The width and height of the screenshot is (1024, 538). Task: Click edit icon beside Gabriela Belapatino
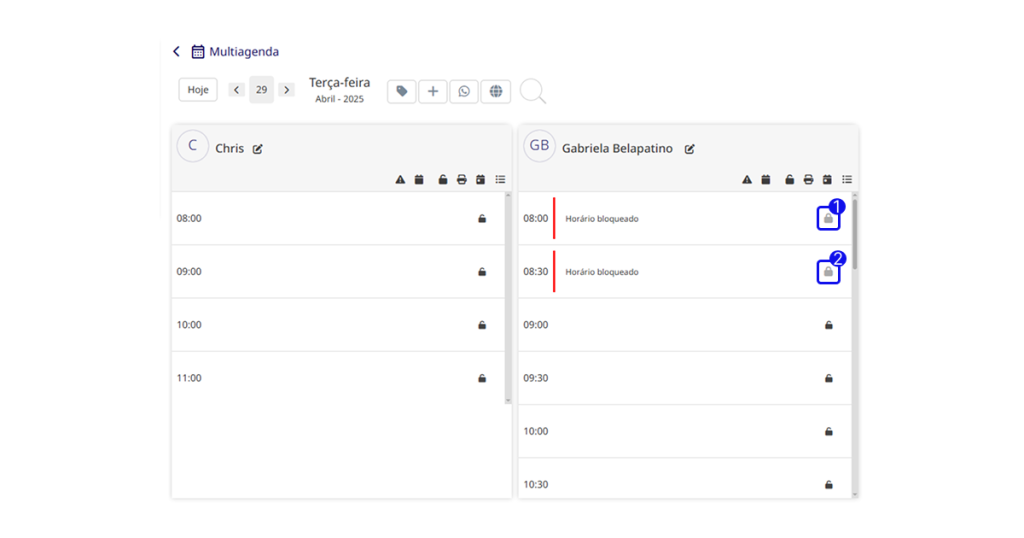(690, 149)
